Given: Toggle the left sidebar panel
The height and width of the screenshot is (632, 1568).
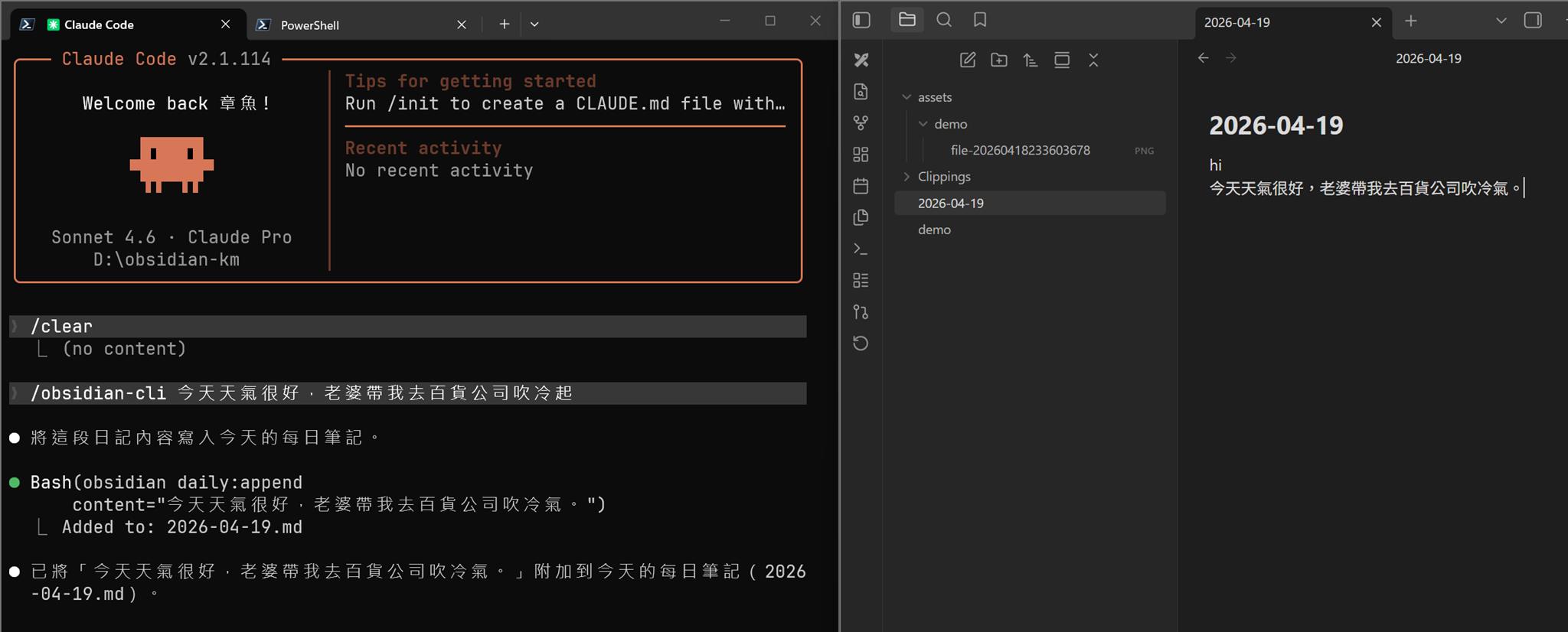Looking at the screenshot, I should (861, 21).
